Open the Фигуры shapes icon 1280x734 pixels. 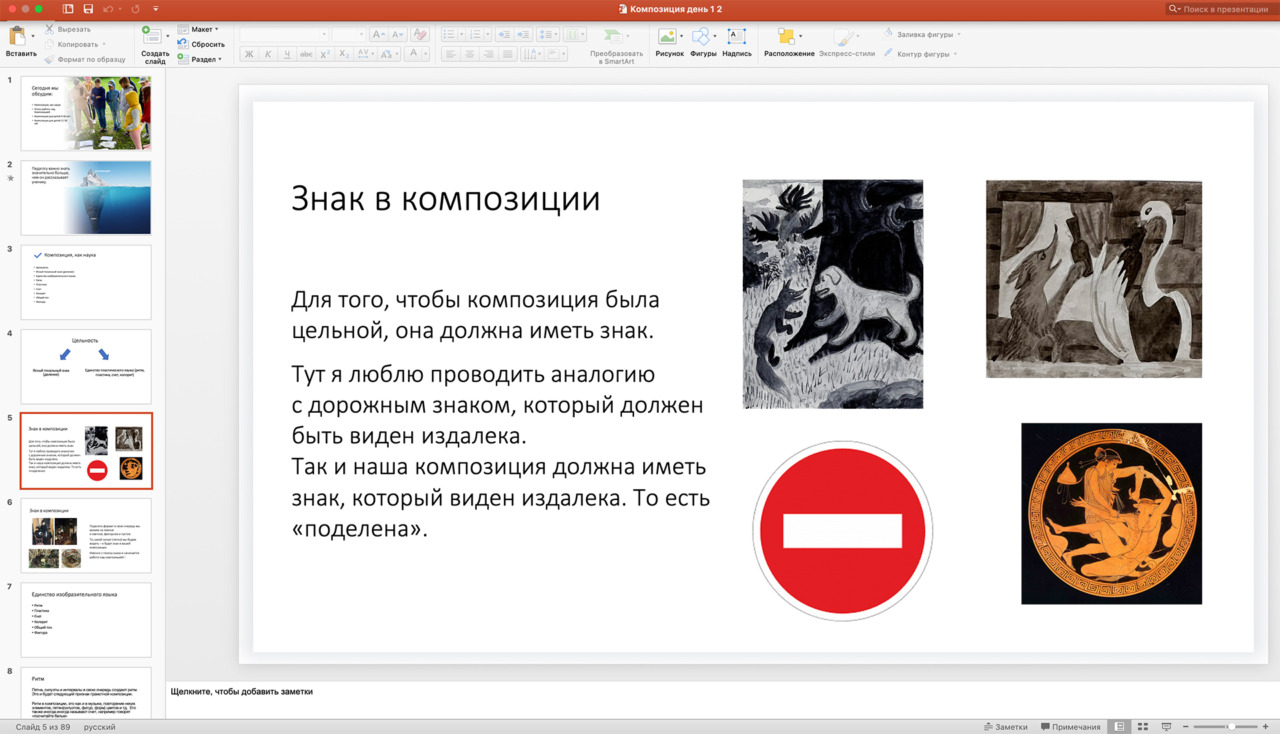tap(700, 36)
